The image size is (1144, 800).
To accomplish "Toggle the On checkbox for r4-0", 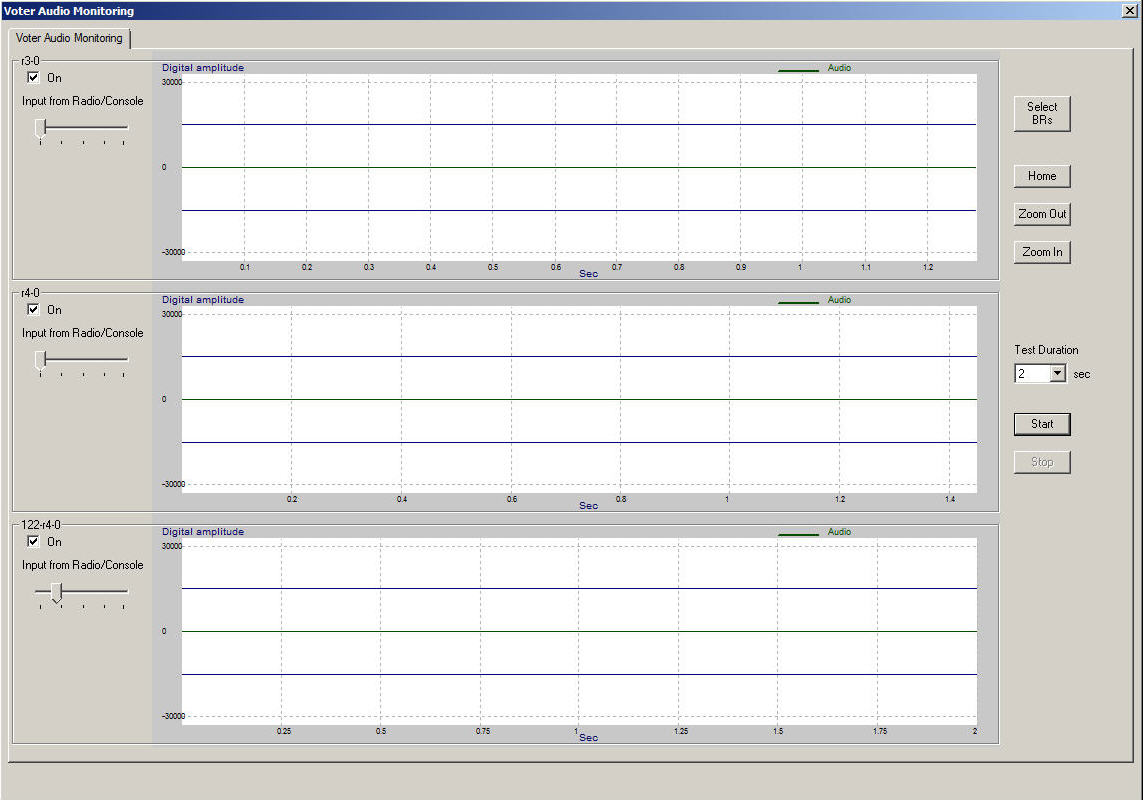I will click(34, 310).
